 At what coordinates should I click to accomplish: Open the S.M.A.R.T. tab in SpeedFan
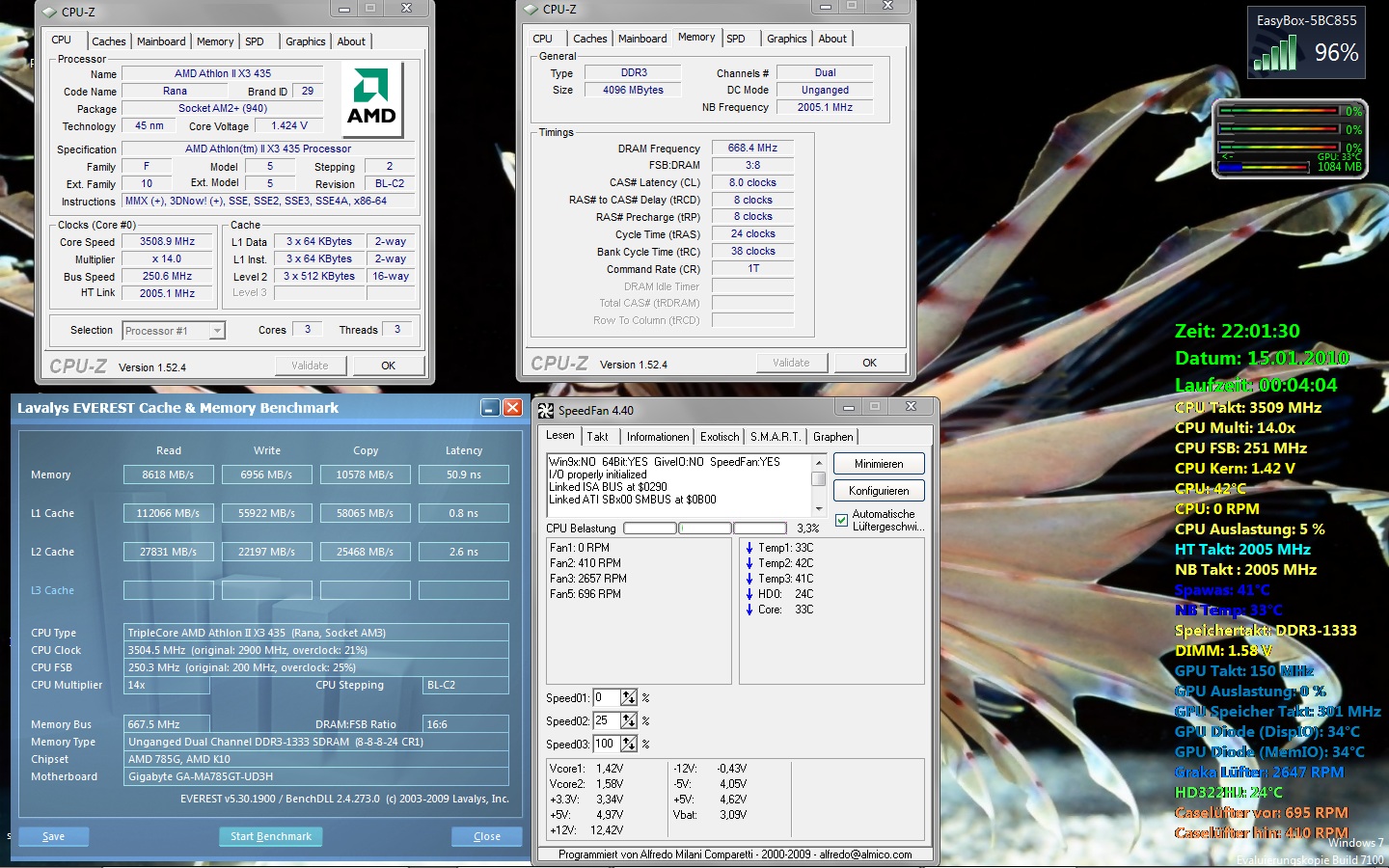tap(776, 437)
